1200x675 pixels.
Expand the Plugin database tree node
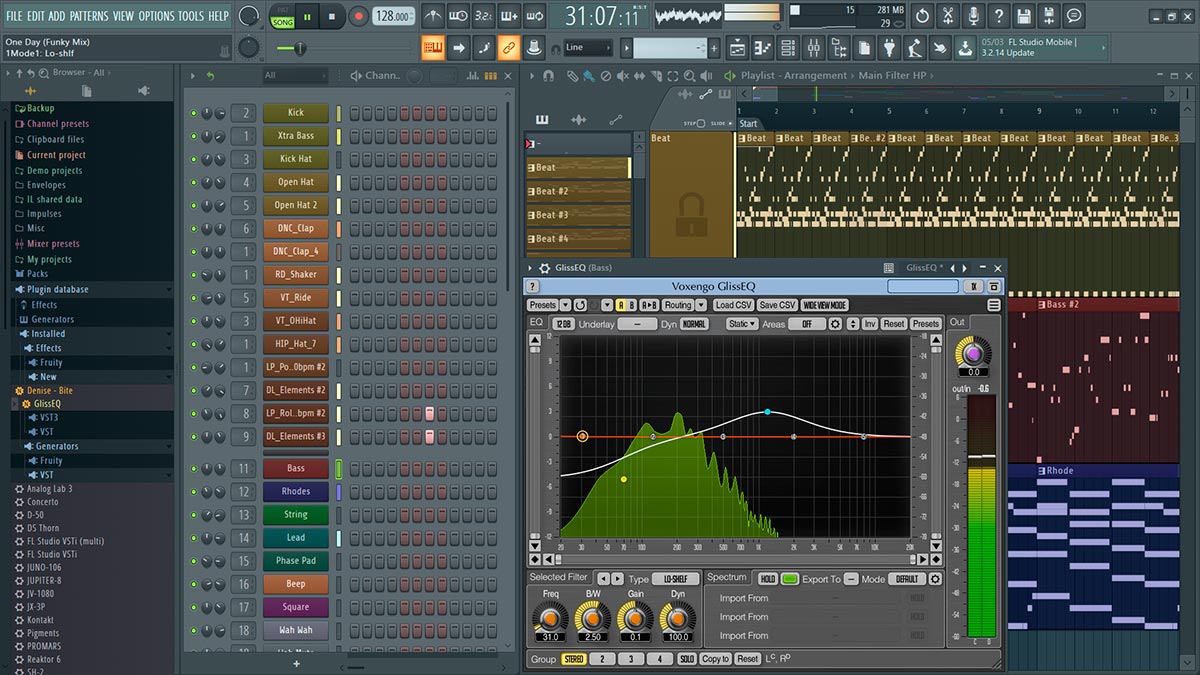click(59, 289)
